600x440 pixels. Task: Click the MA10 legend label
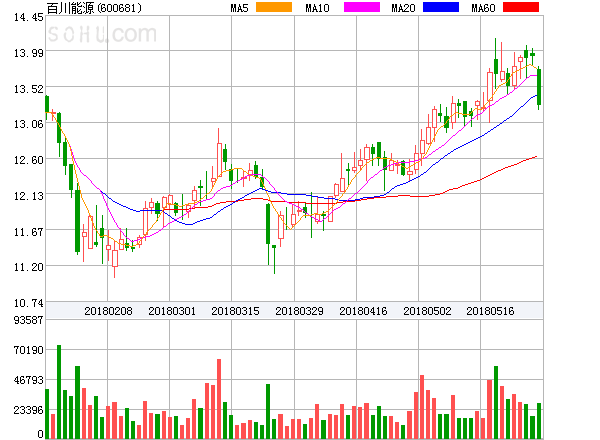tap(317, 8)
